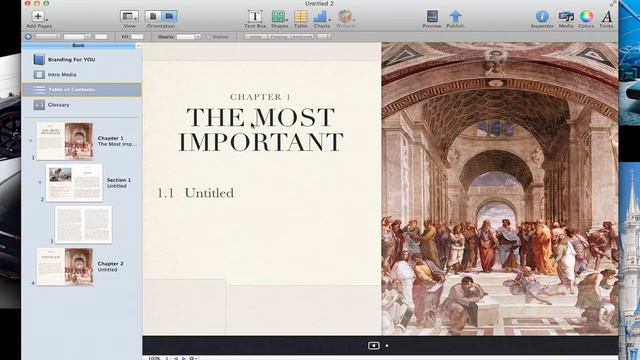Viewport: 640px width, 360px height.
Task: Click the 1.1 Untitled section entry
Action: (196, 193)
